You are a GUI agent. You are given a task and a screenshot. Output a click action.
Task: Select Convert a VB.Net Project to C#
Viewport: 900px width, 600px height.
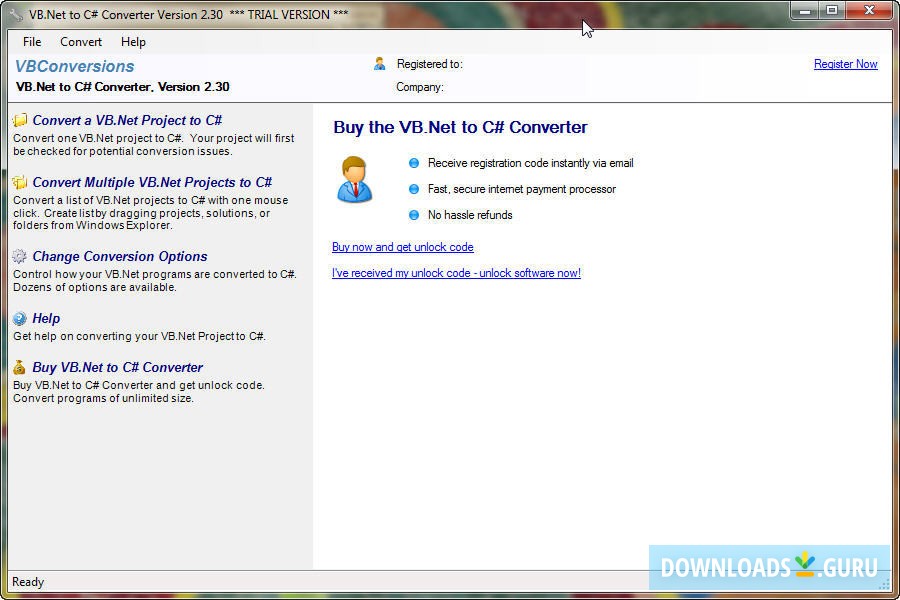click(127, 120)
